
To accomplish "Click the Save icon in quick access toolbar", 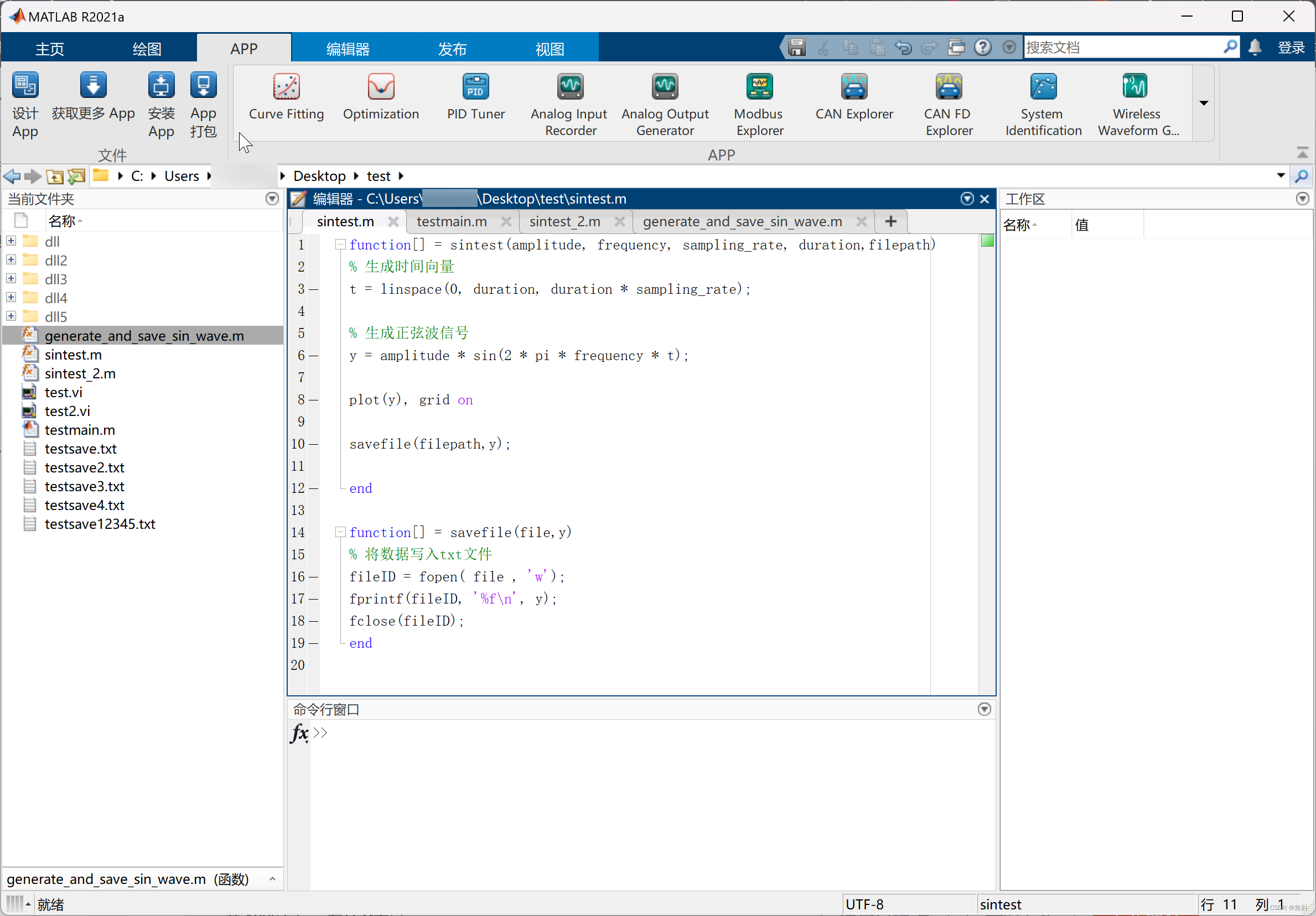I will [796, 48].
